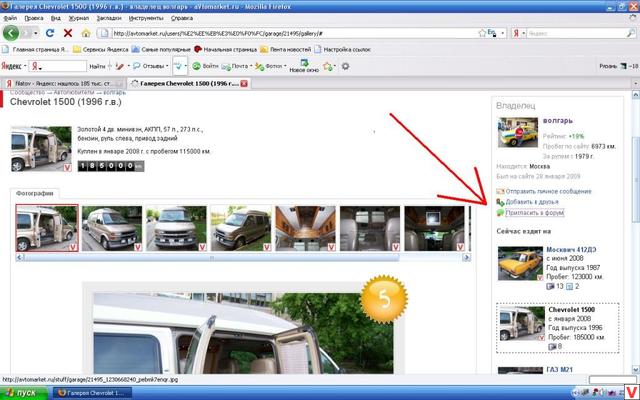Select the Фотографии tab
Screen dimensions: 640x400
tap(35, 193)
